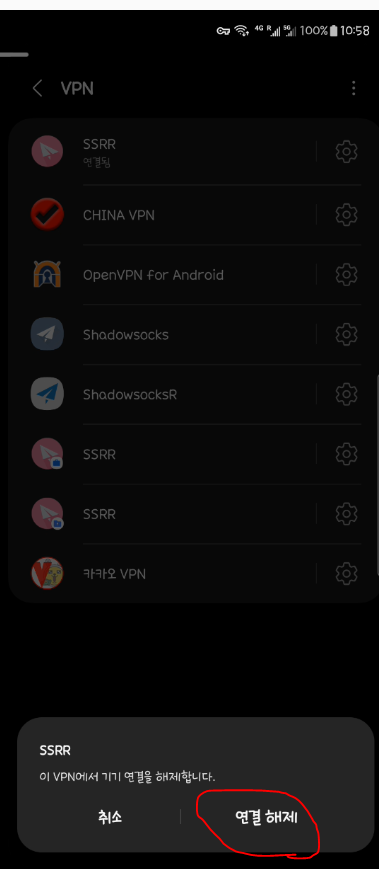Tap 연결 해제 to disconnect VPN
379x869 pixels.
(267, 816)
